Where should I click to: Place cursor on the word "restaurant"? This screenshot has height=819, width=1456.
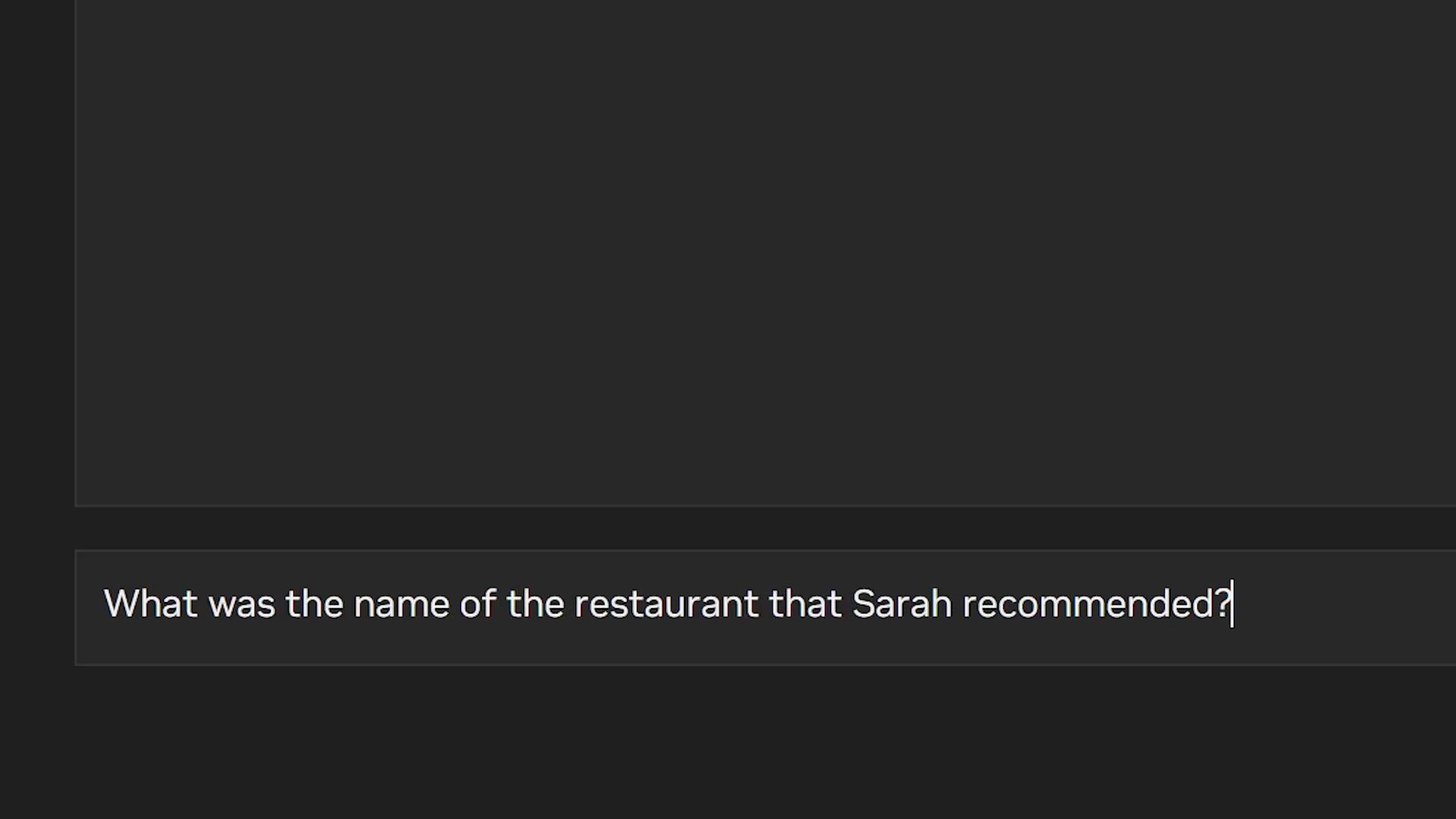coord(666,604)
